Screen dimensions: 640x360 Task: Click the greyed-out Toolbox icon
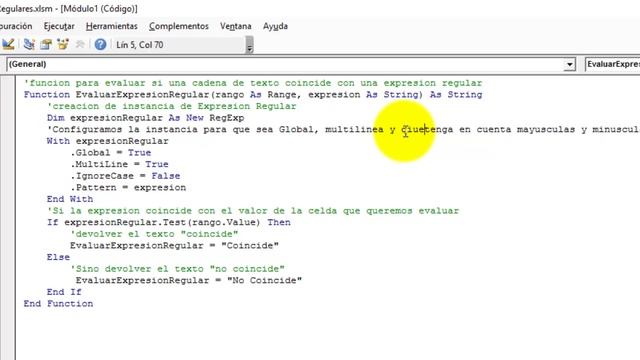[x=80, y=44]
